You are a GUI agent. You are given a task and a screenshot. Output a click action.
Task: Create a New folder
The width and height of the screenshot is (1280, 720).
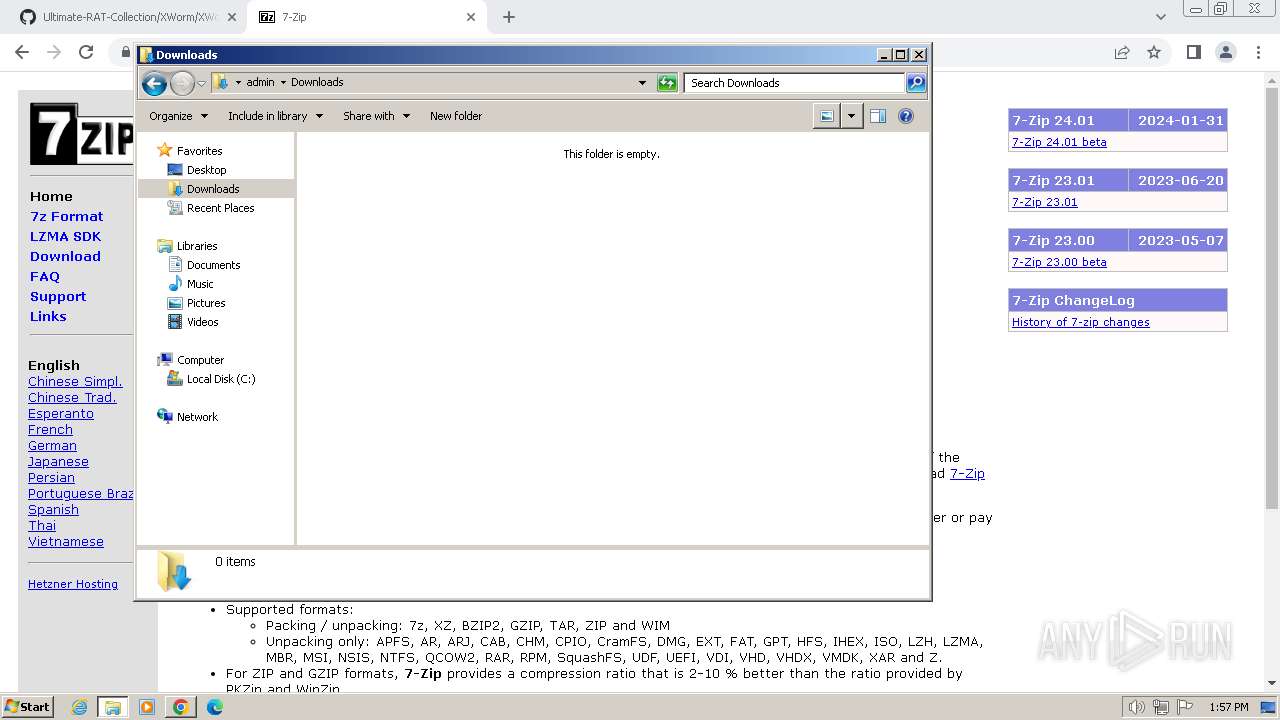click(456, 116)
